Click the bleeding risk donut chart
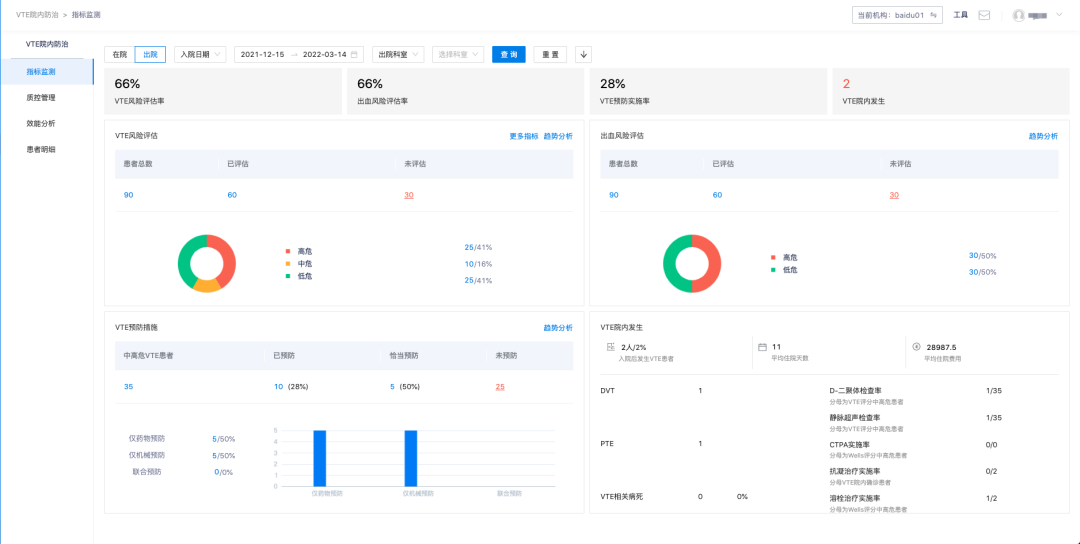Image resolution: width=1080 pixels, height=544 pixels. tap(692, 264)
